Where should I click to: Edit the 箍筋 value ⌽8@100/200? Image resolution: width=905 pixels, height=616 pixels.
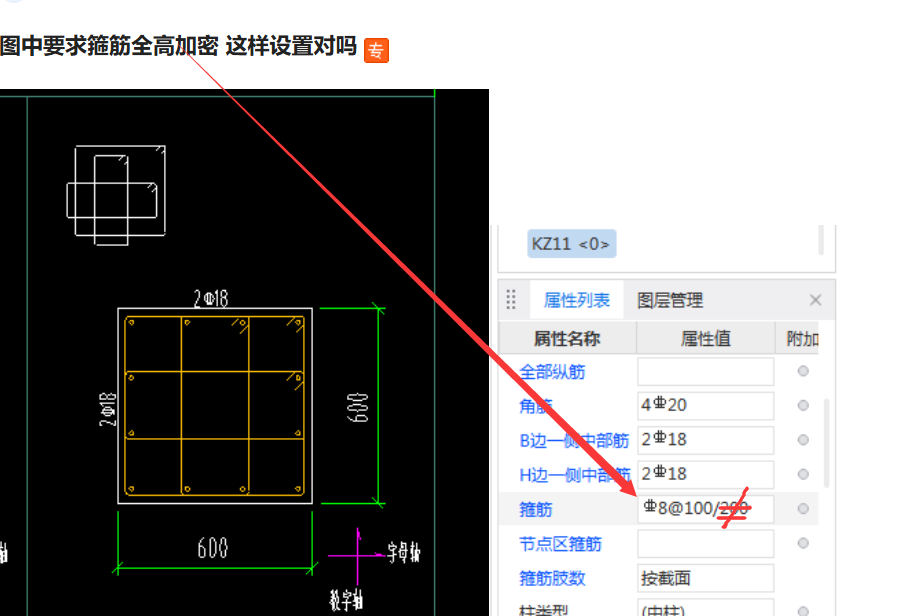pyautogui.click(x=705, y=509)
